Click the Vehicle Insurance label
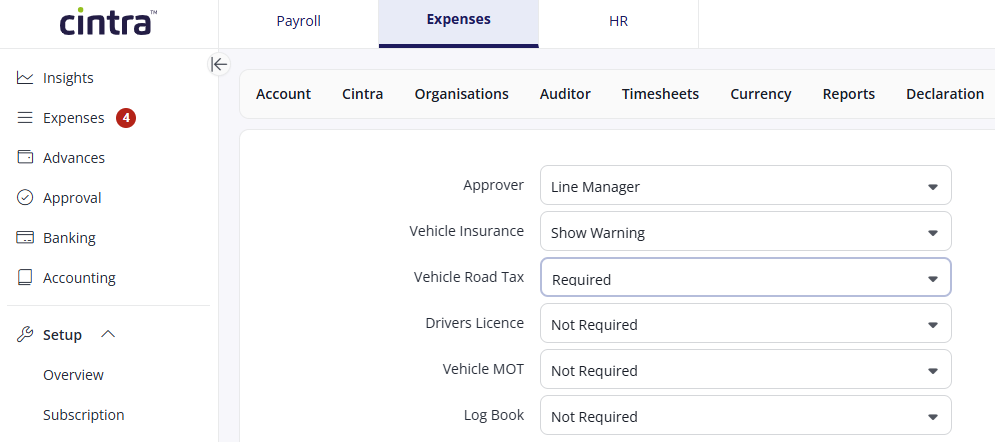995x442 pixels. (x=466, y=231)
